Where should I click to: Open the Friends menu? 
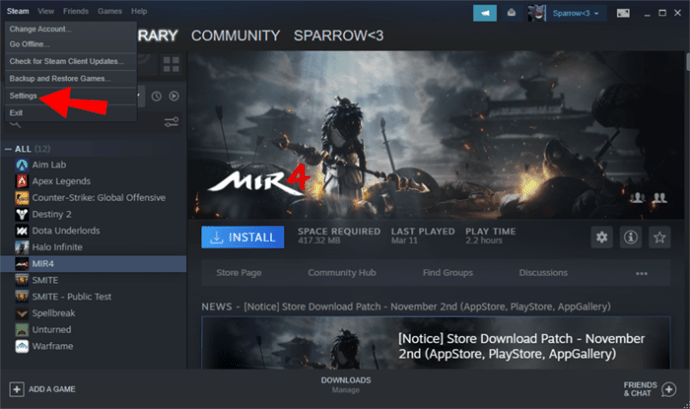tap(76, 11)
